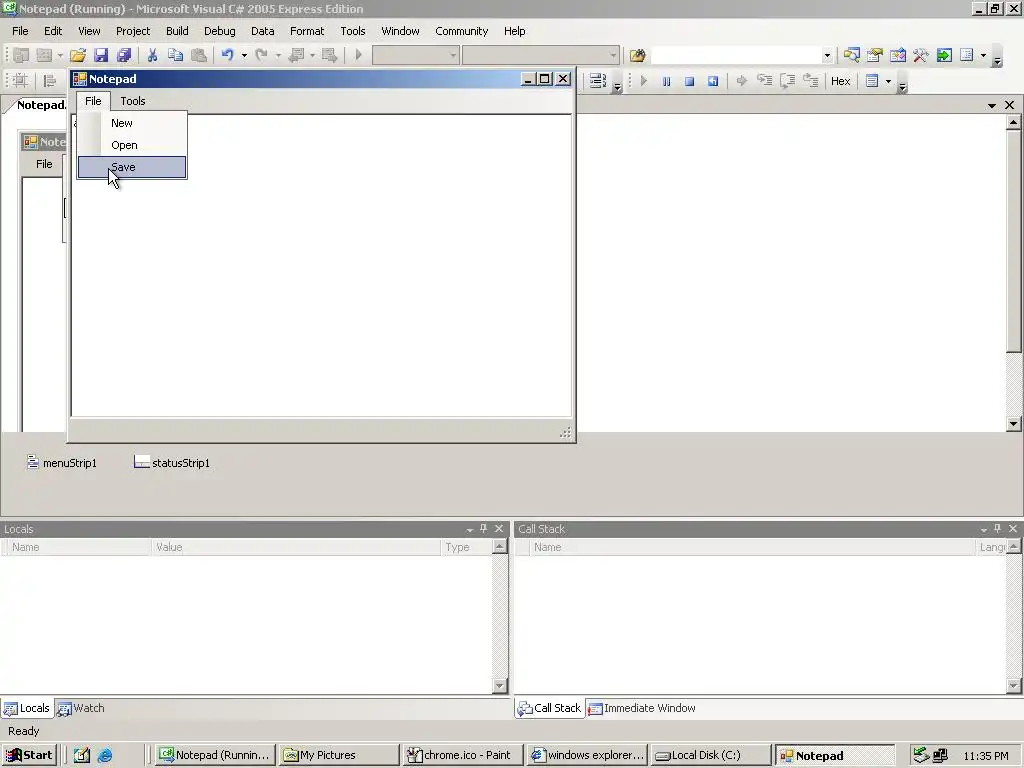This screenshot has width=1024, height=768.
Task: Click the Restart debugging icon
Action: 712,81
